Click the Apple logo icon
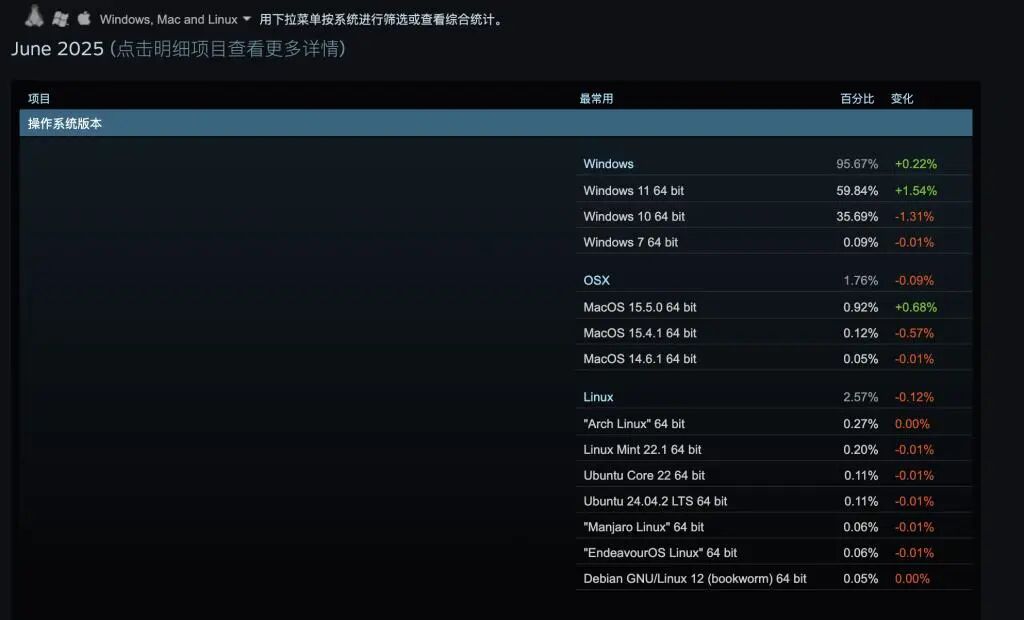 [84, 18]
